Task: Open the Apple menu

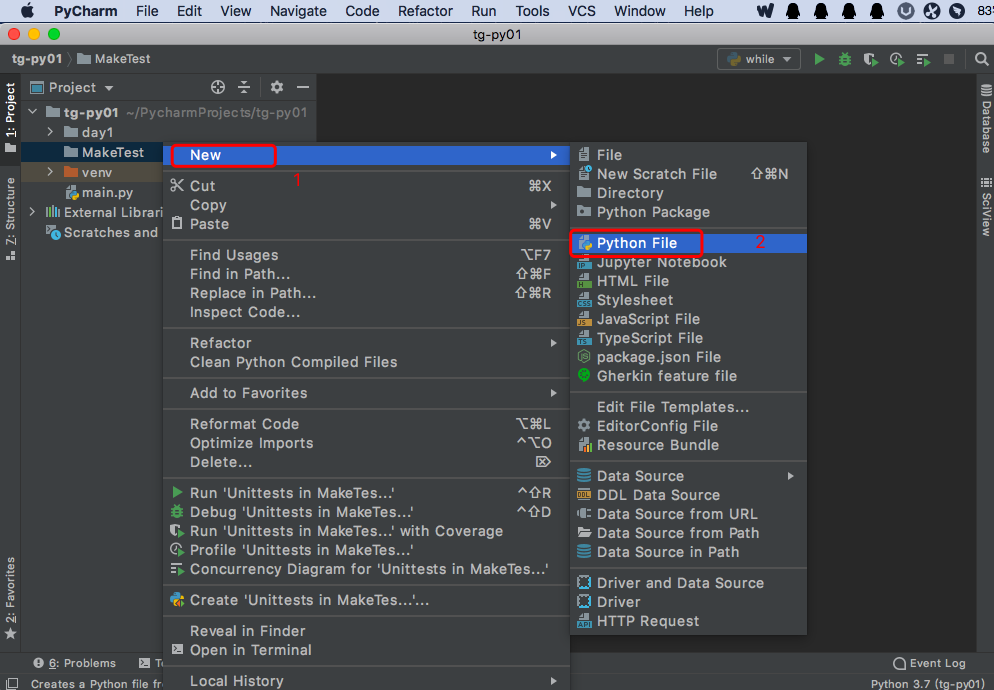Action: point(28,11)
